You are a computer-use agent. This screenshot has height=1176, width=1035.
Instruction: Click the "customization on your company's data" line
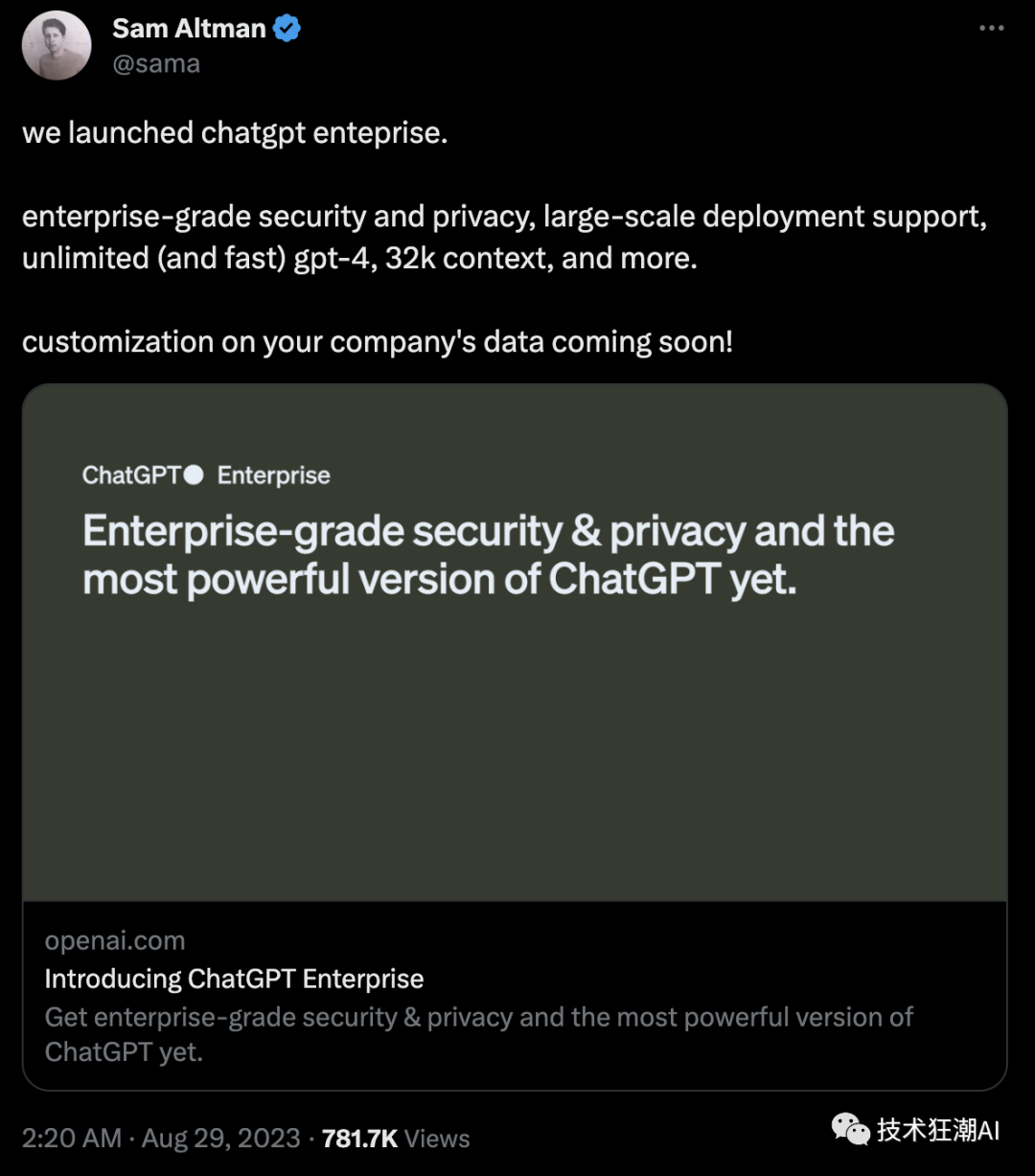tap(377, 341)
